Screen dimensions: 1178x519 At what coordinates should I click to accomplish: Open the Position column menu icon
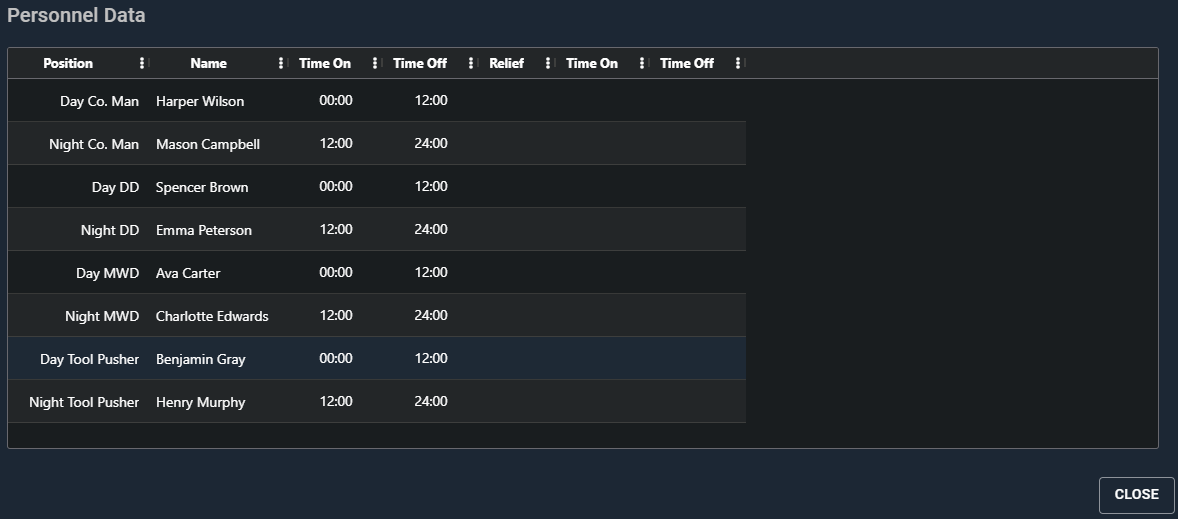142,63
